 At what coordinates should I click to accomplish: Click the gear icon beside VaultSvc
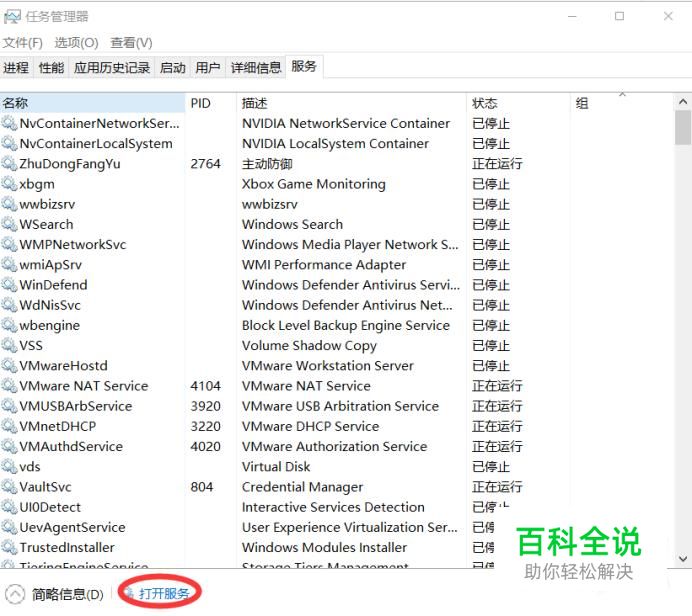click(x=9, y=487)
